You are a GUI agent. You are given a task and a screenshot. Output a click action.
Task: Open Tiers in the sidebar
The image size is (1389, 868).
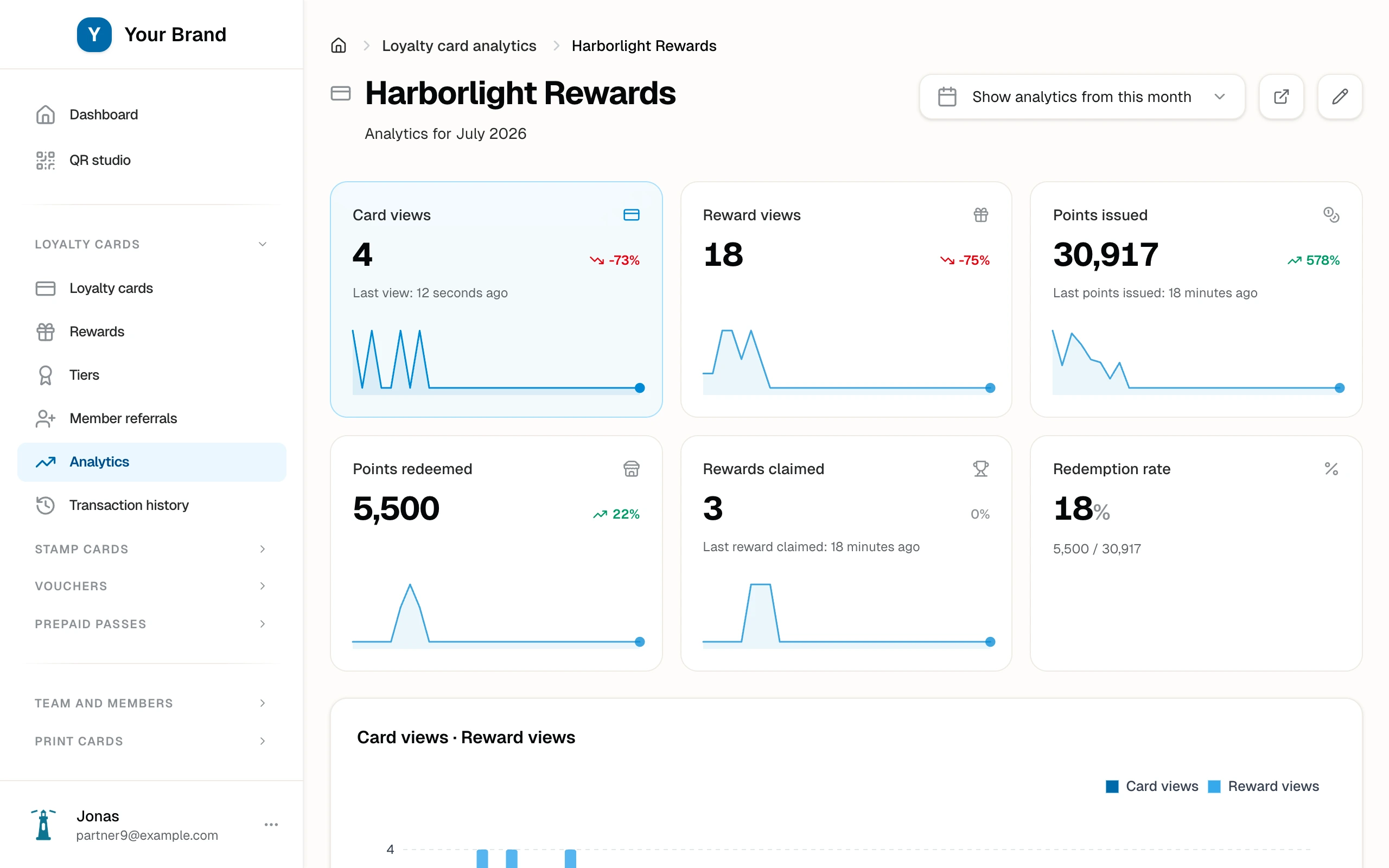(x=151, y=375)
